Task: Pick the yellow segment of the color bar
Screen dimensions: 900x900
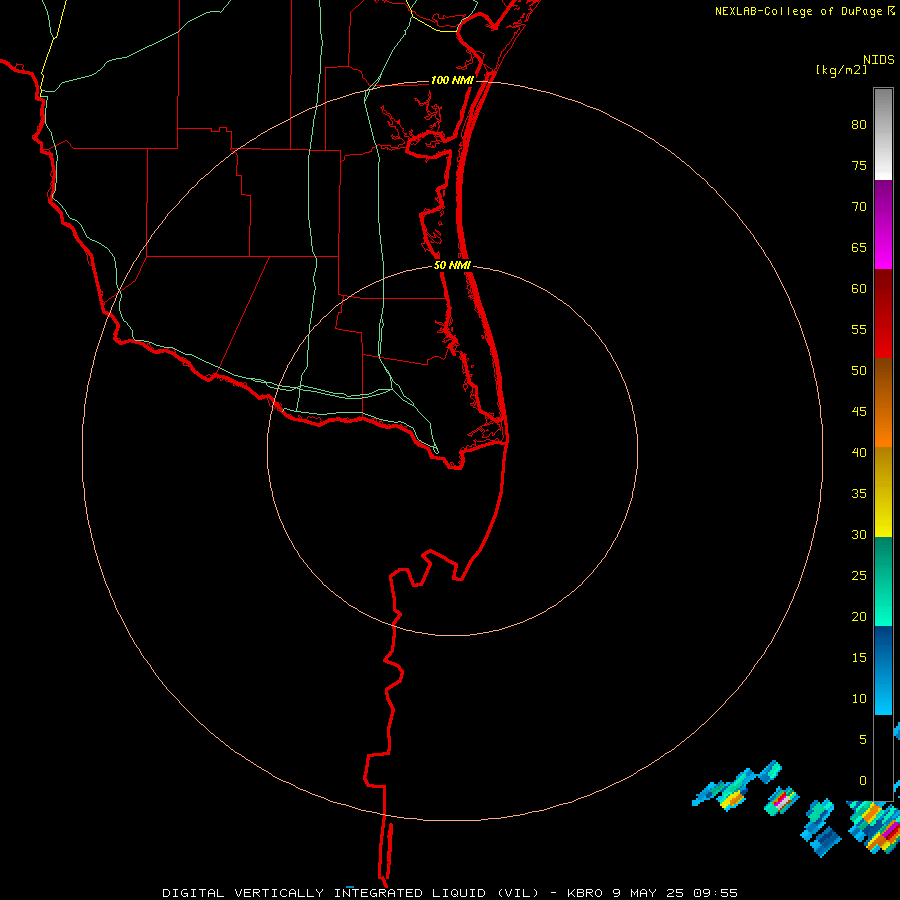Action: pyautogui.click(x=883, y=492)
